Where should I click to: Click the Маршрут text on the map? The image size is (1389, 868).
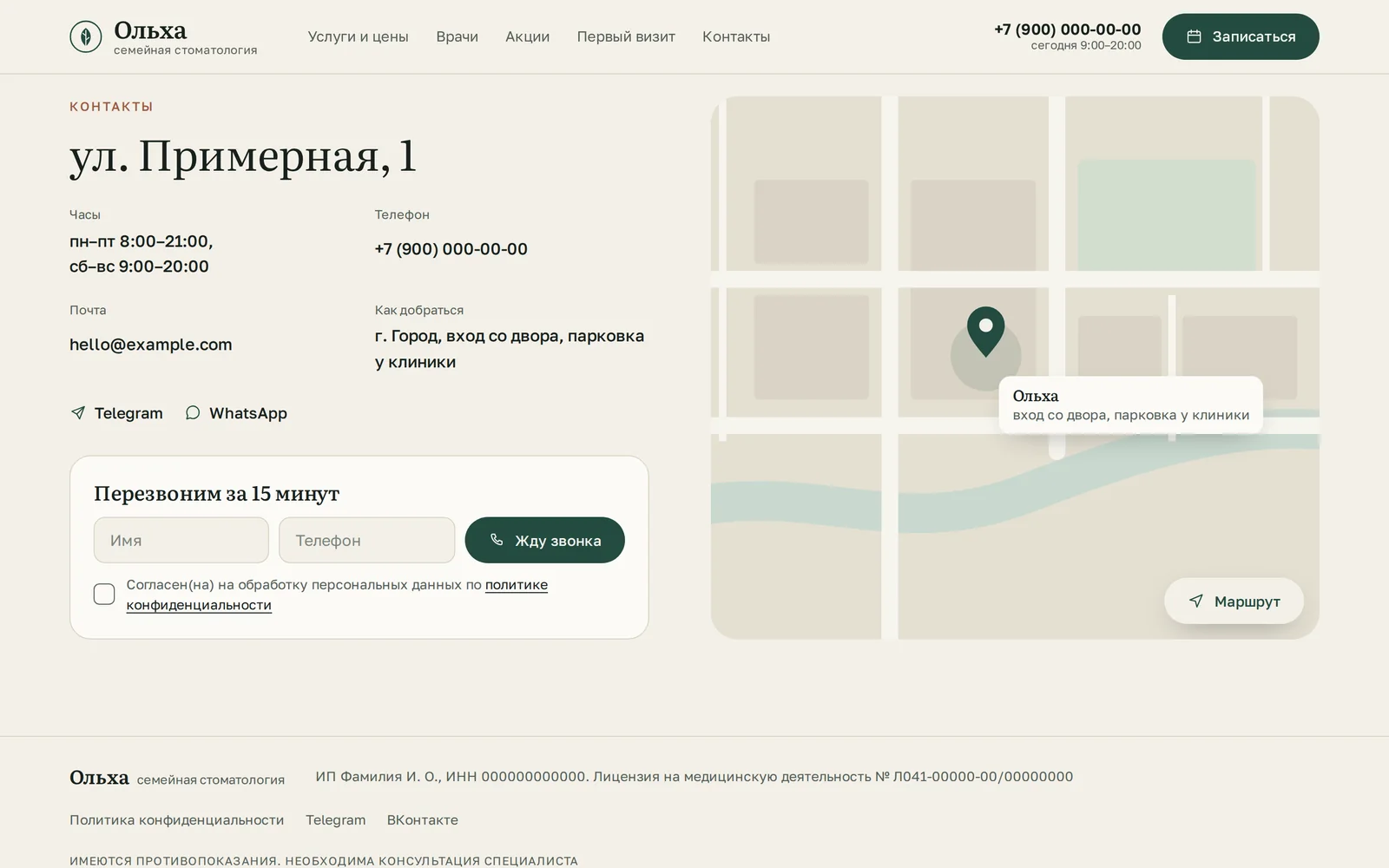1247,602
